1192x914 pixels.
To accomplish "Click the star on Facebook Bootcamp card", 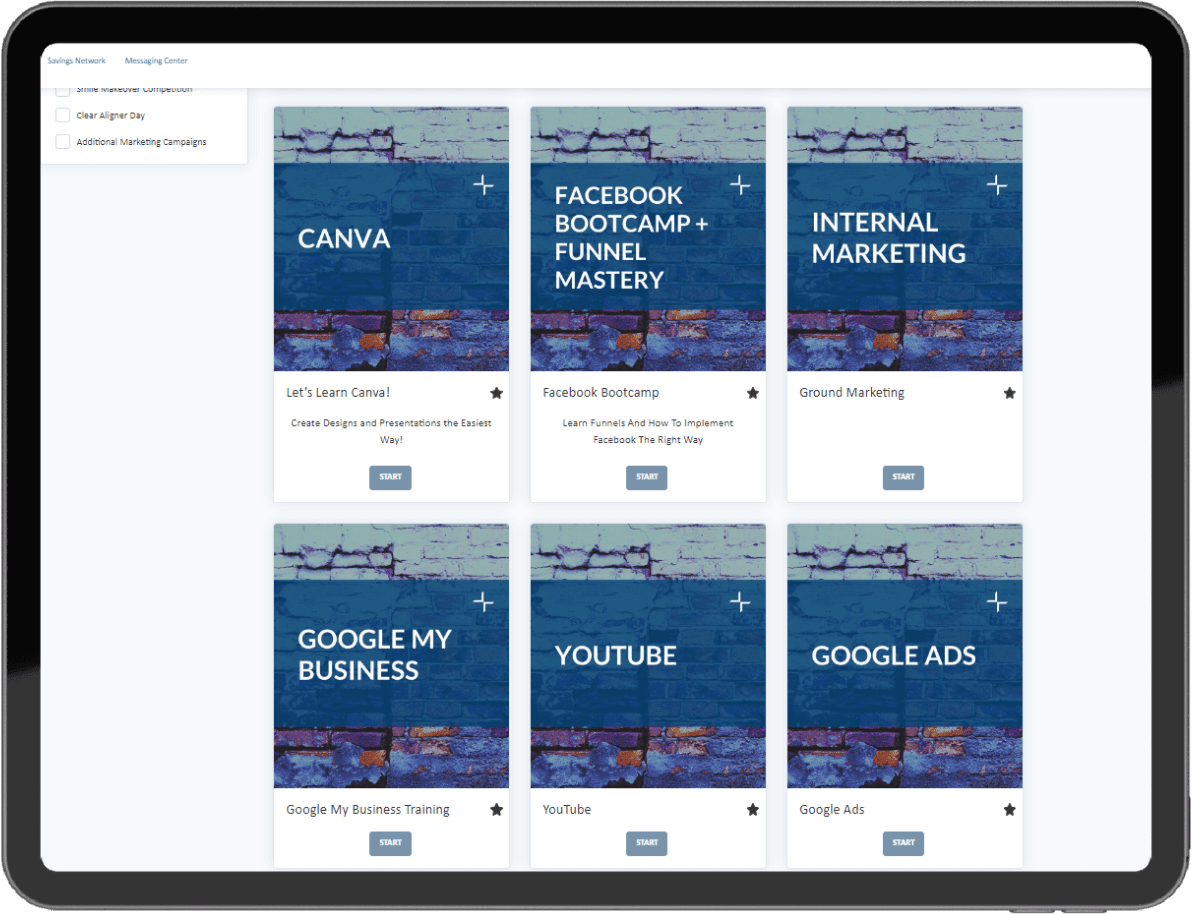I will (753, 393).
